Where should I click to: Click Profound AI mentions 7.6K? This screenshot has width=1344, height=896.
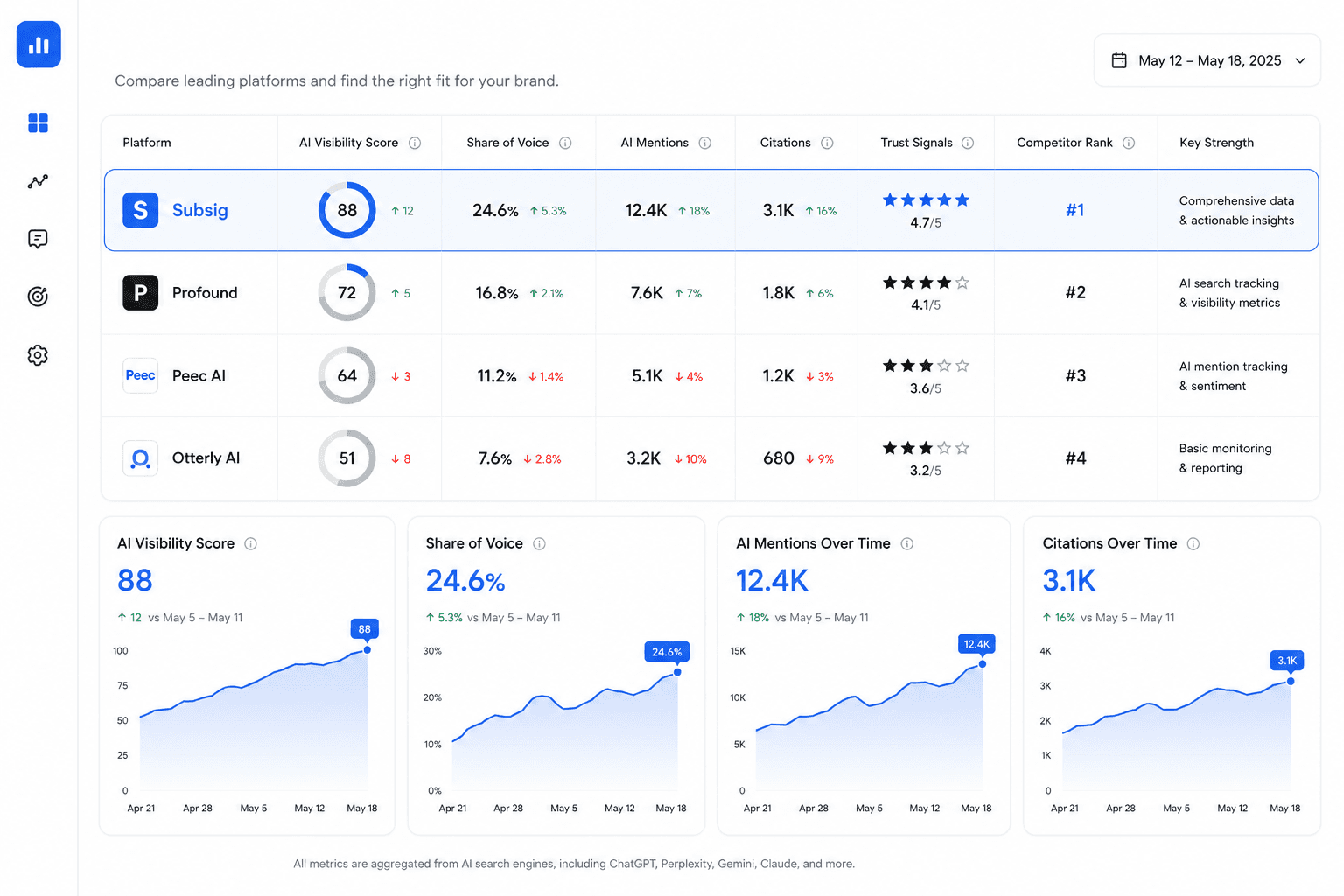click(647, 293)
